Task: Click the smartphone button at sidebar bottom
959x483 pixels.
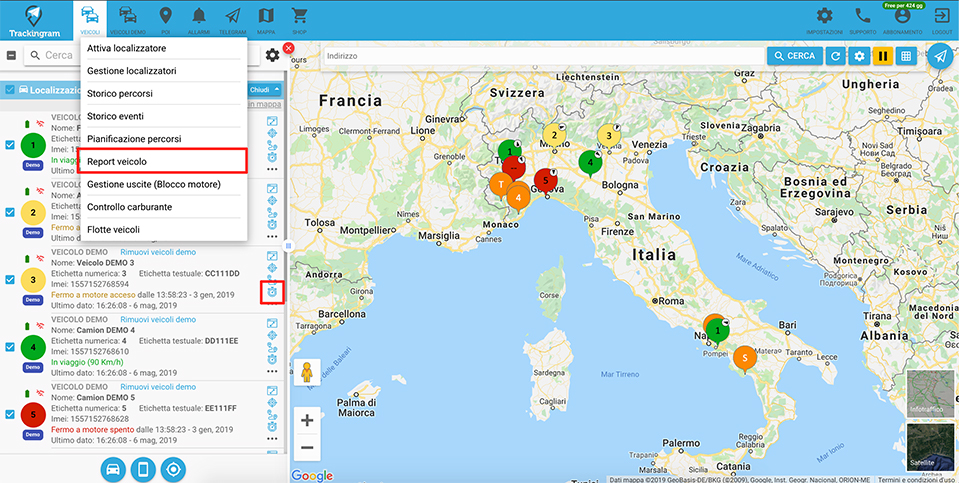Action: [143, 469]
